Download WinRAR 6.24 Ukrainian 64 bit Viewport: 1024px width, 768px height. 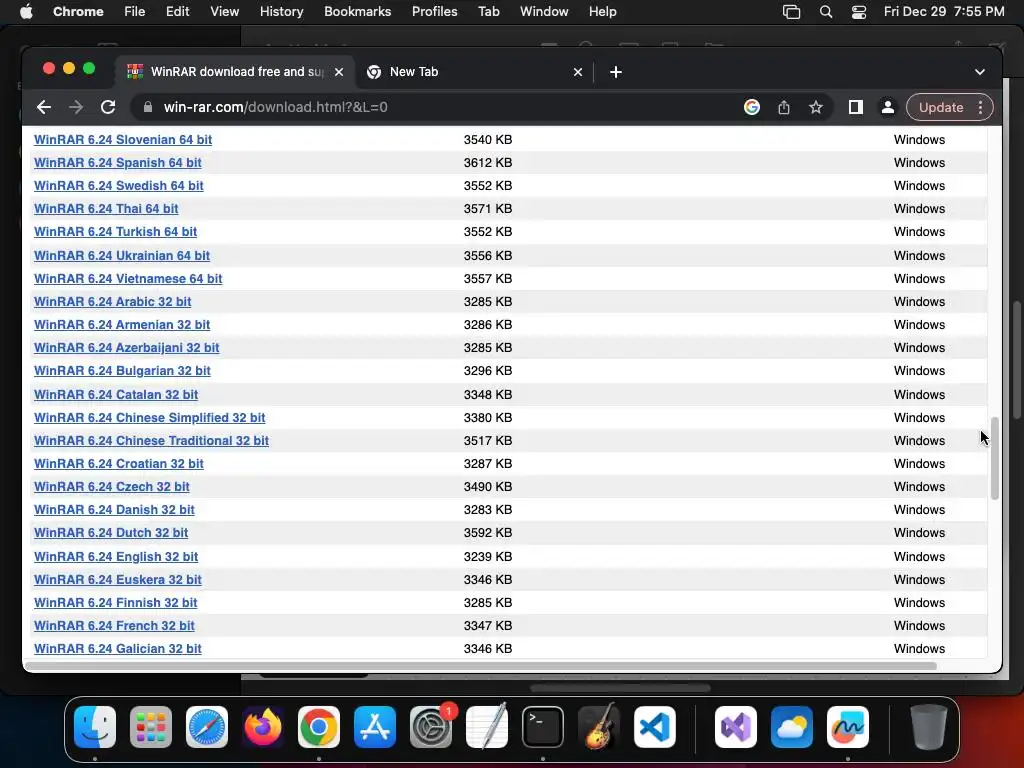tap(122, 255)
